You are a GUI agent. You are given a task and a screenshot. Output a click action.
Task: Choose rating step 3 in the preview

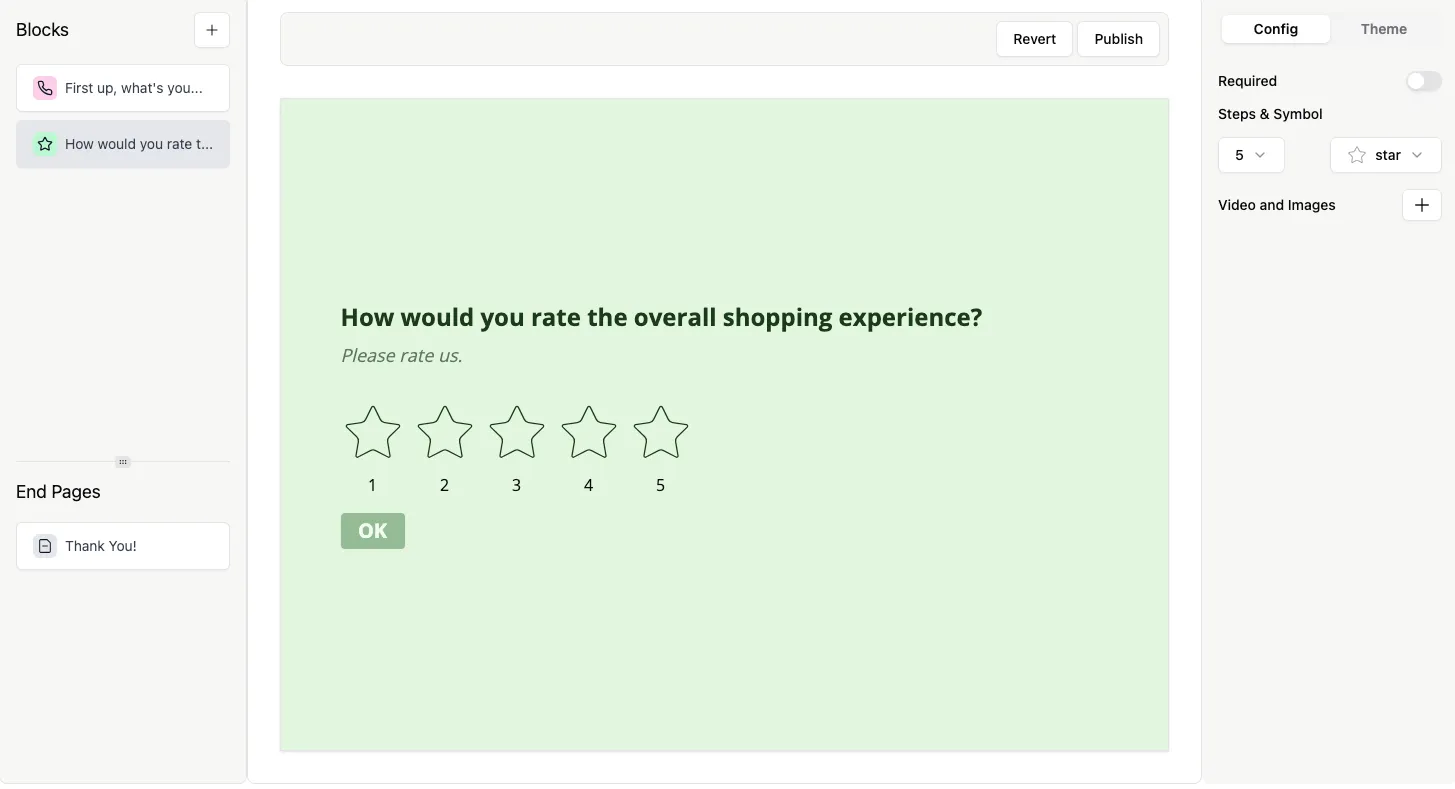point(516,432)
